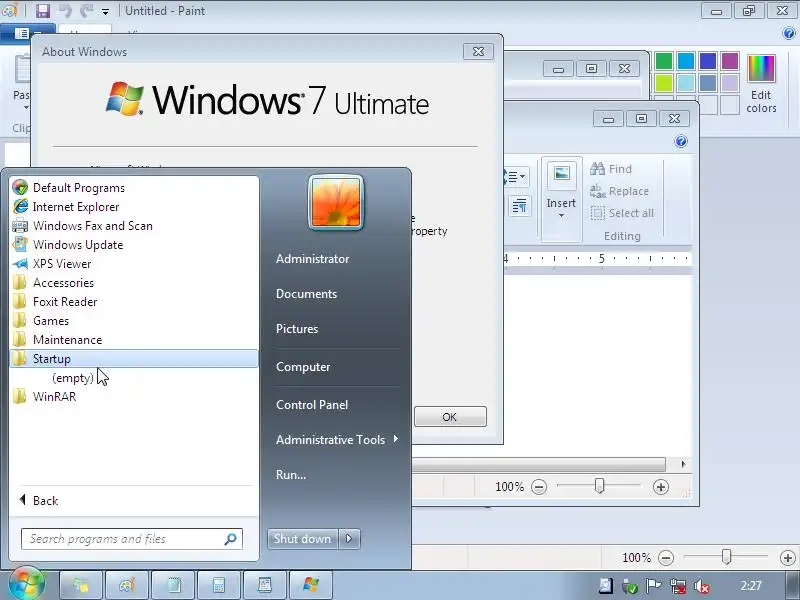Screen dimensions: 800x600
Task: Open Pictures from the Start menu
Action: pyautogui.click(x=297, y=329)
